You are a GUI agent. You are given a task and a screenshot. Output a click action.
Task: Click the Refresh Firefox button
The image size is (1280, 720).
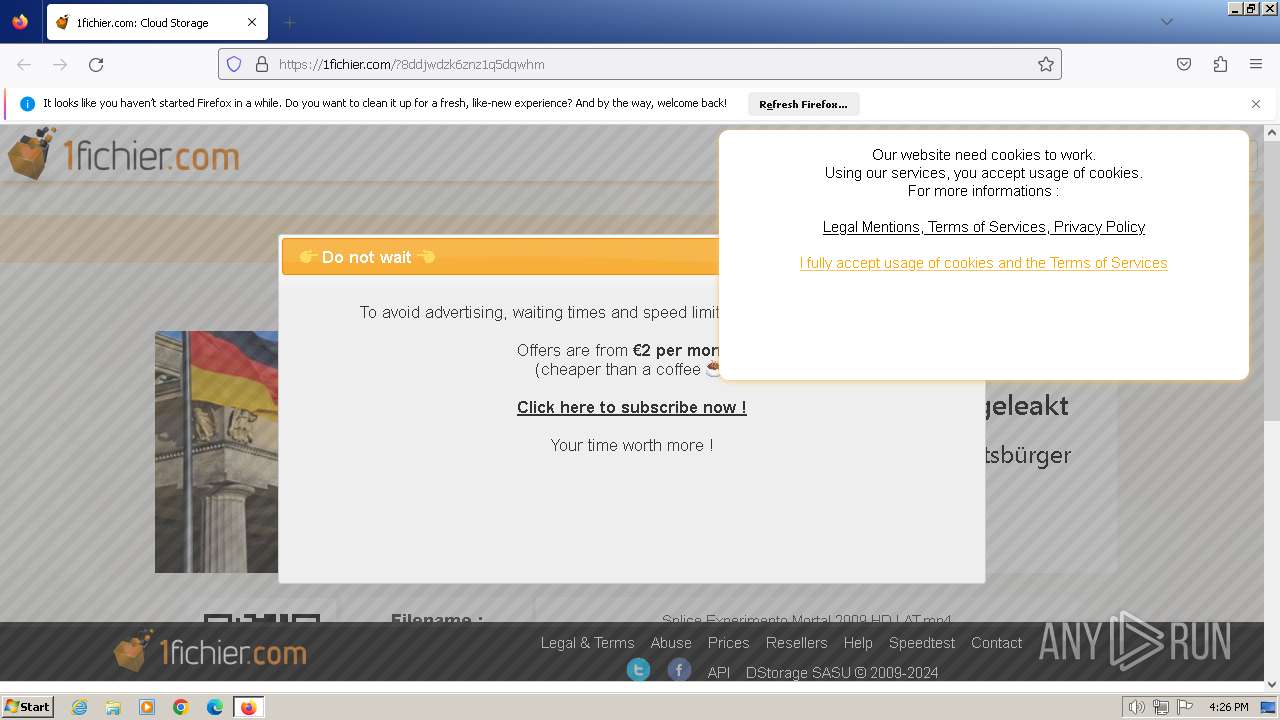(803, 104)
